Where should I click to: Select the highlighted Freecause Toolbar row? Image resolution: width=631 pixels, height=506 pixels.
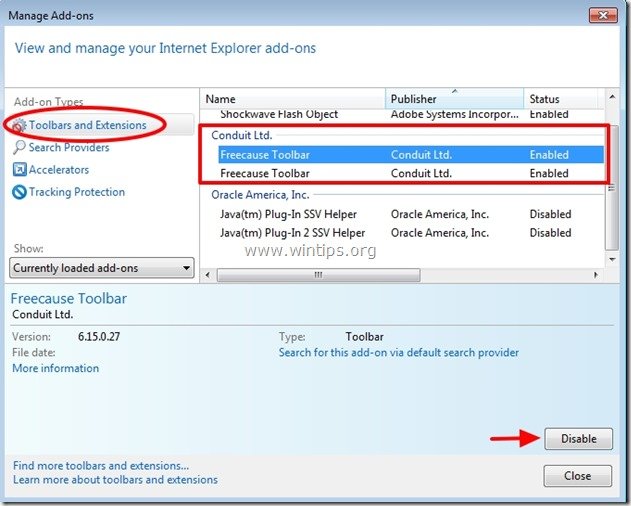tap(411, 155)
